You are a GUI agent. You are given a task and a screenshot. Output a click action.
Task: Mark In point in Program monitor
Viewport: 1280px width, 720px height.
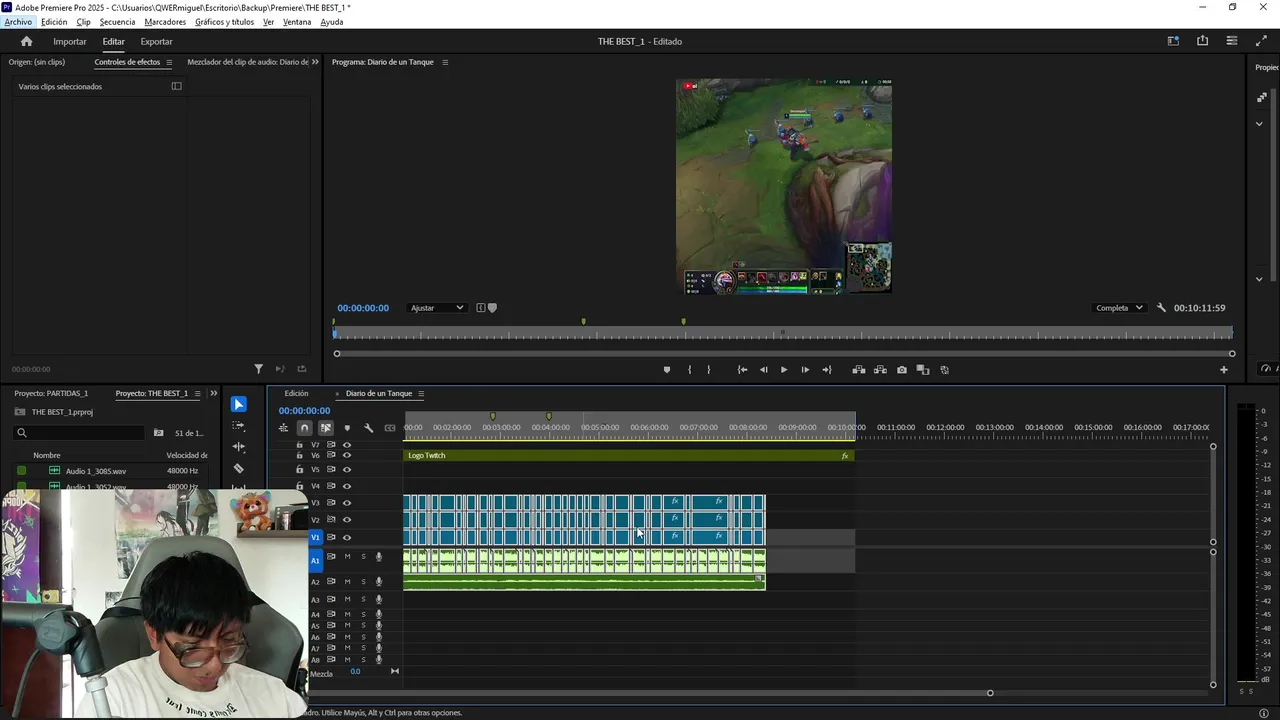pos(689,370)
